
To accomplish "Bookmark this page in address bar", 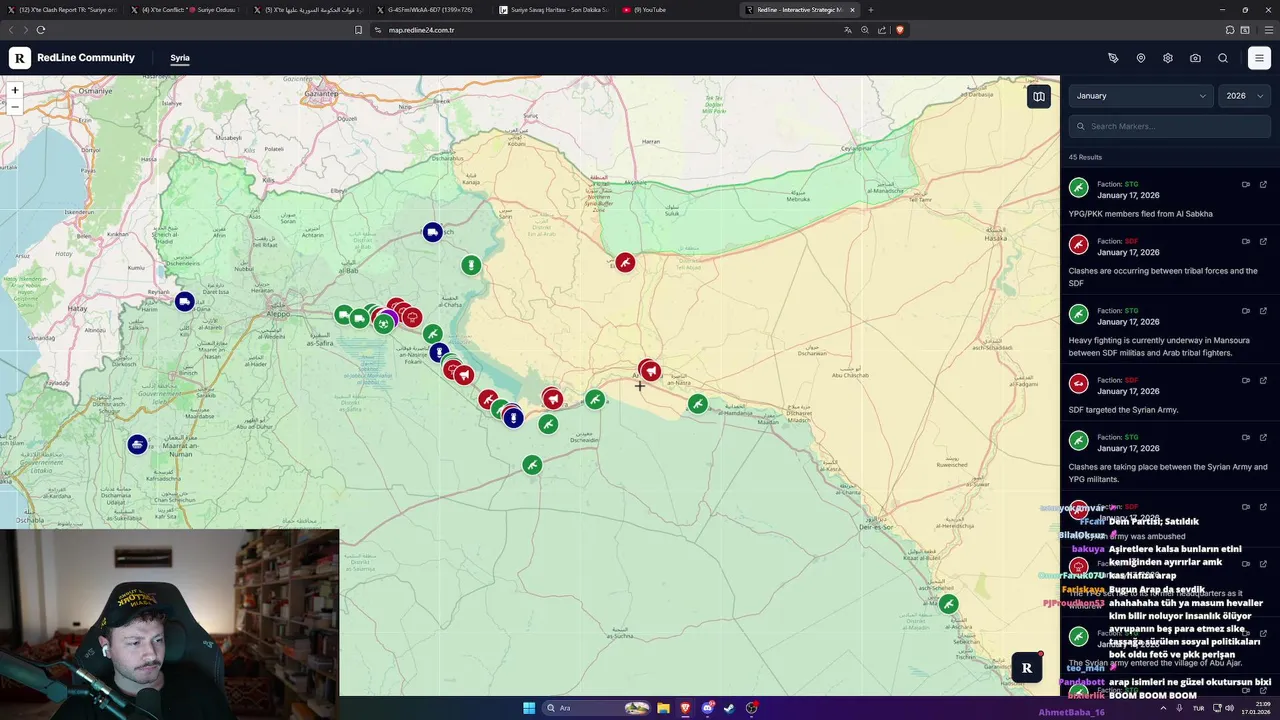I will coord(359,30).
